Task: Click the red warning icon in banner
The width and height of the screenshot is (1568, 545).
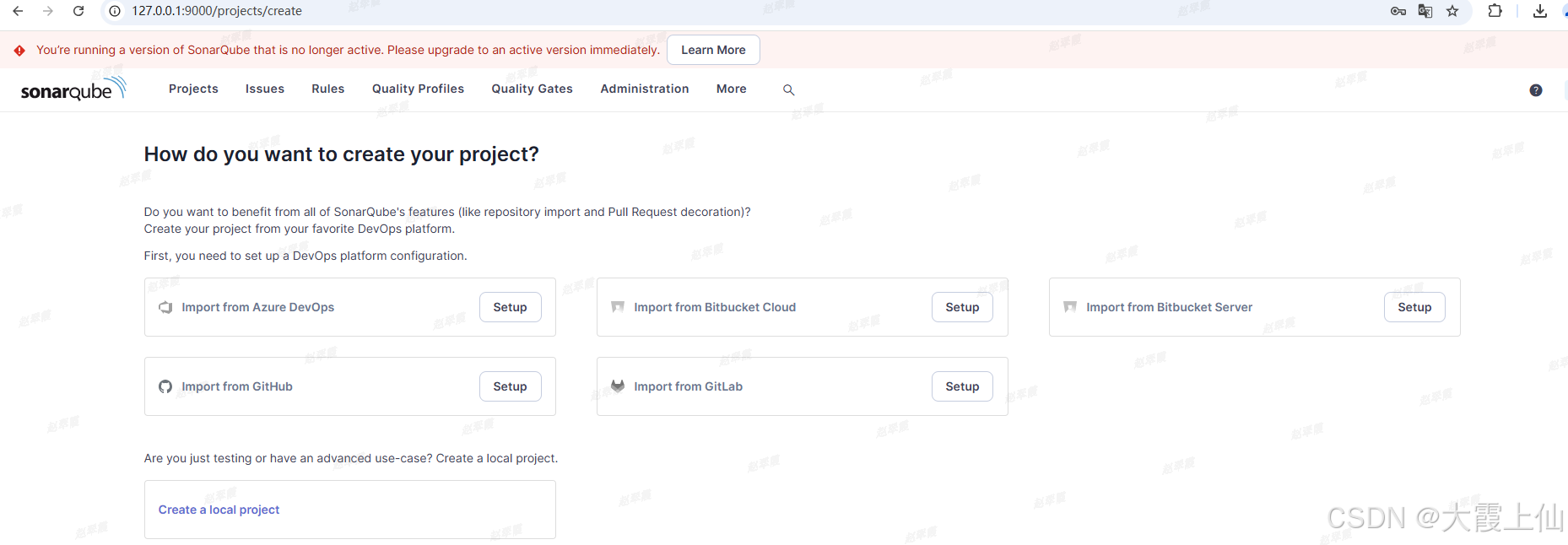Action: 19,51
